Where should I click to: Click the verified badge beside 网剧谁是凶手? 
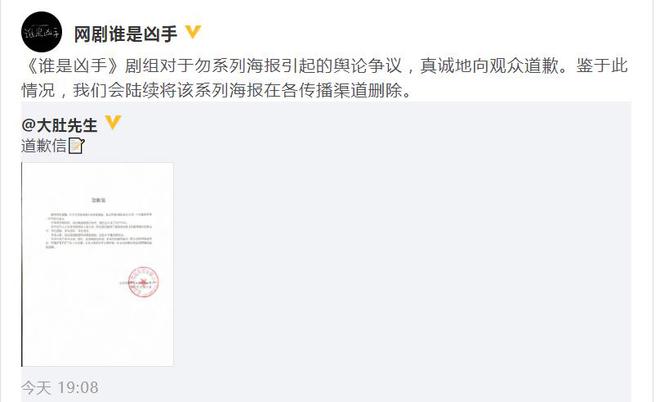pos(193,32)
